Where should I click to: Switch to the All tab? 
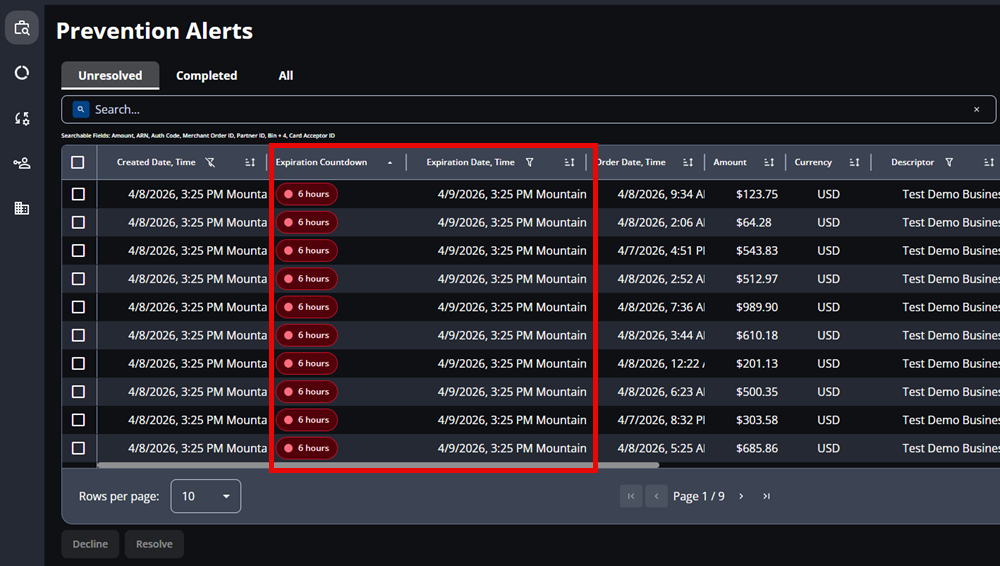coord(286,75)
